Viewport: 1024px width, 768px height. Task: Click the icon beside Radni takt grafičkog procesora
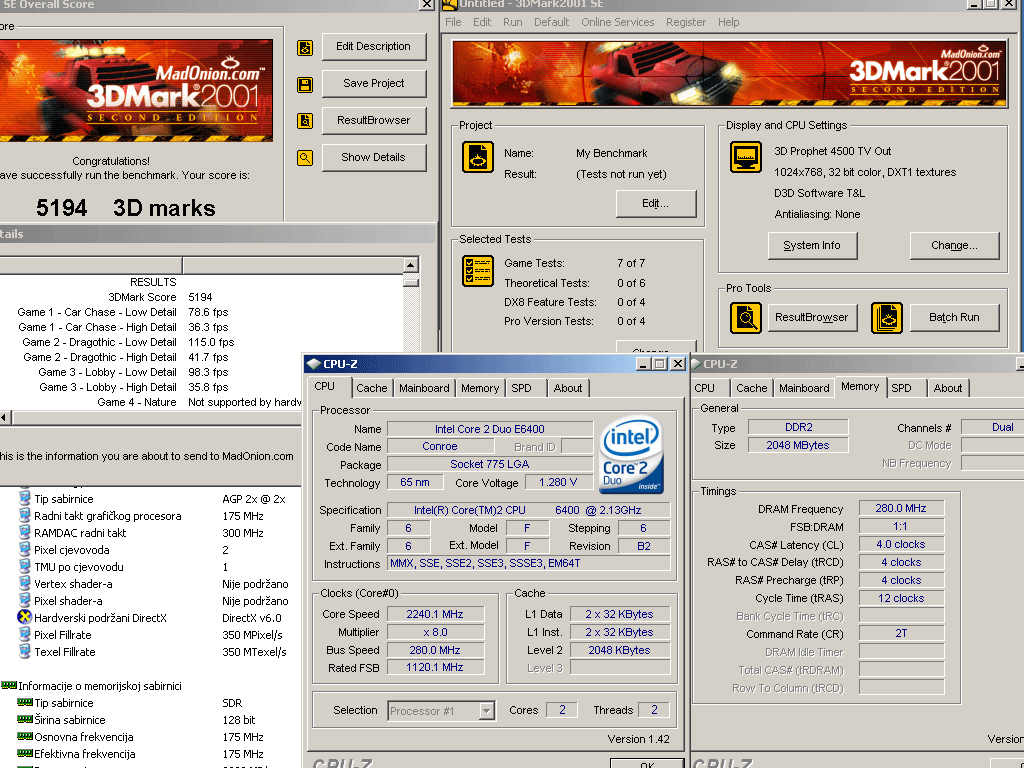pos(25,515)
